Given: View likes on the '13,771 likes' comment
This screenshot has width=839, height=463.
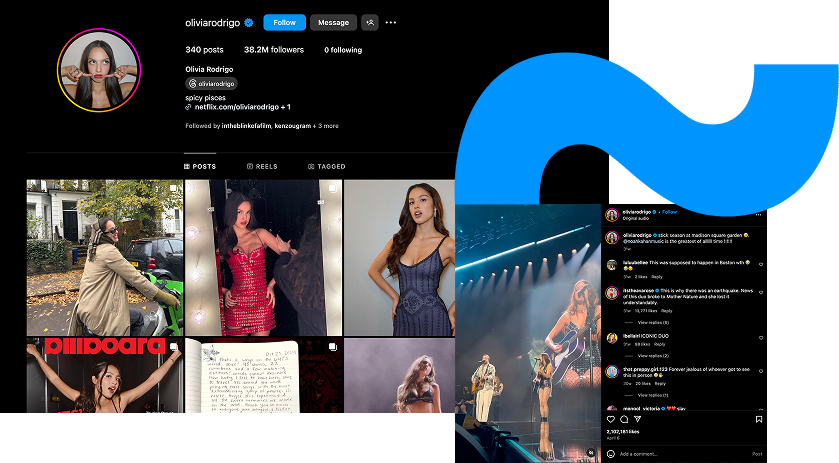Looking at the screenshot, I should (645, 310).
